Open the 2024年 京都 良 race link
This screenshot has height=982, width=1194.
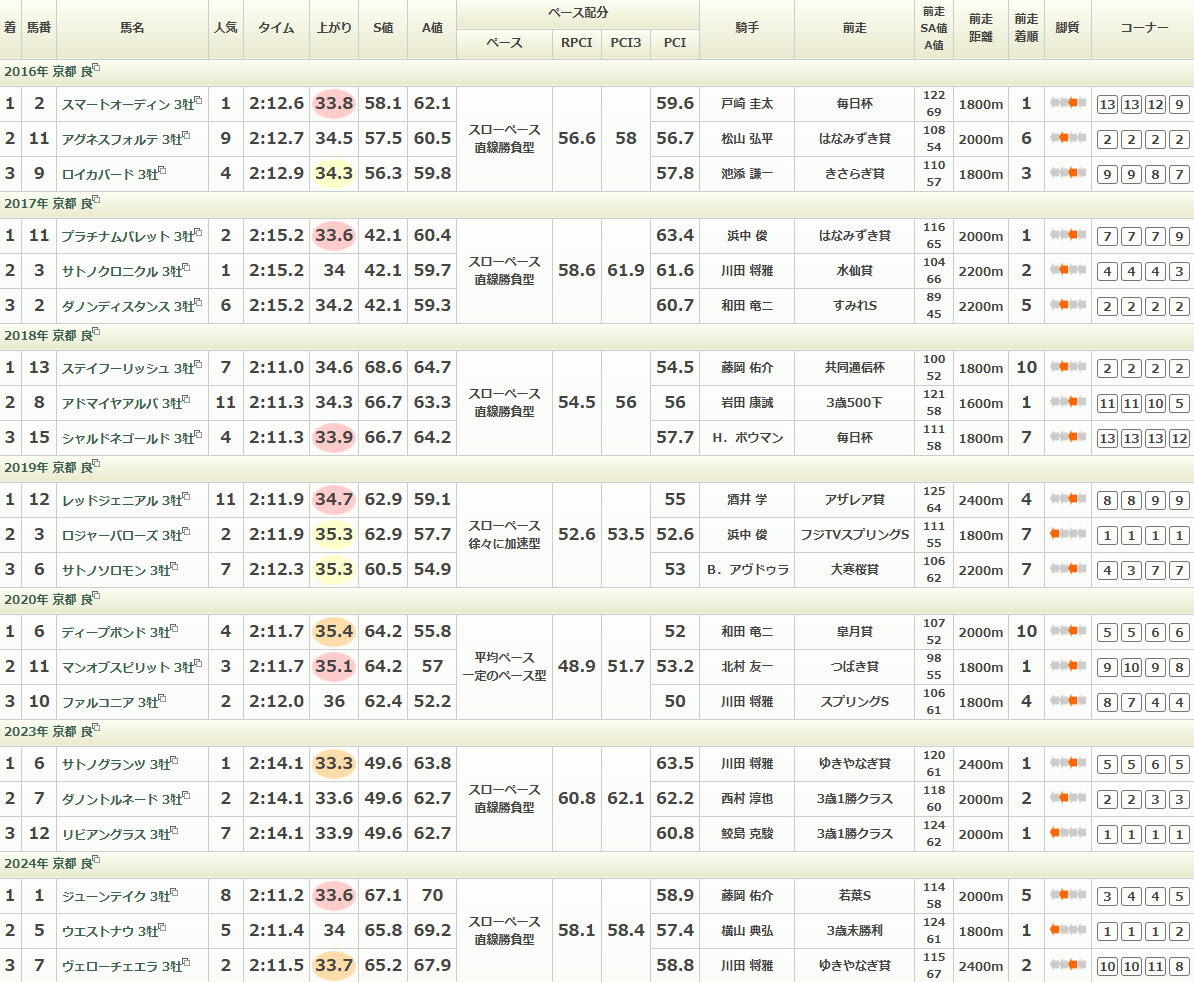46,863
